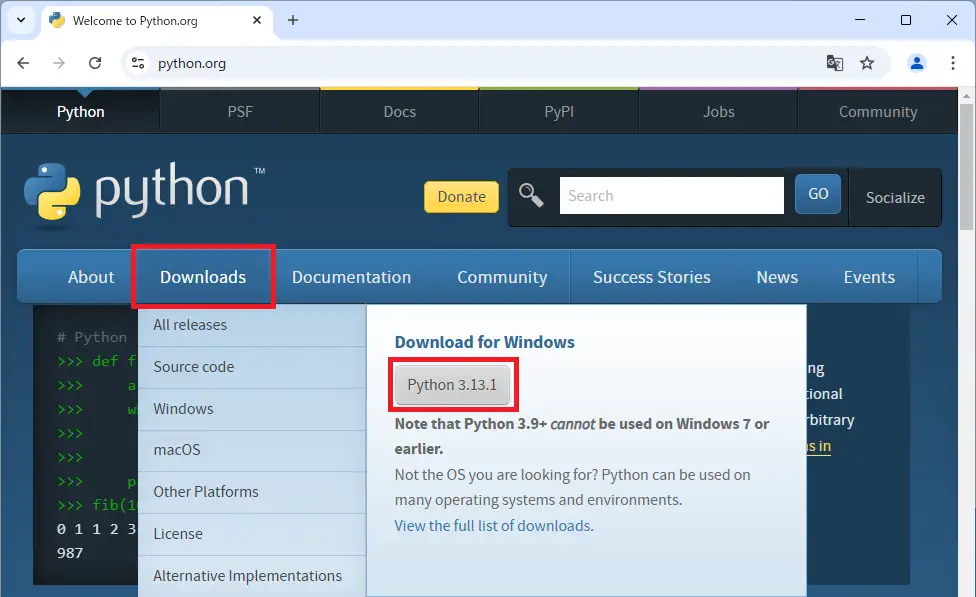Viewport: 976px width, 597px height.
Task: Open the Docs top navigation tab
Action: [x=399, y=111]
